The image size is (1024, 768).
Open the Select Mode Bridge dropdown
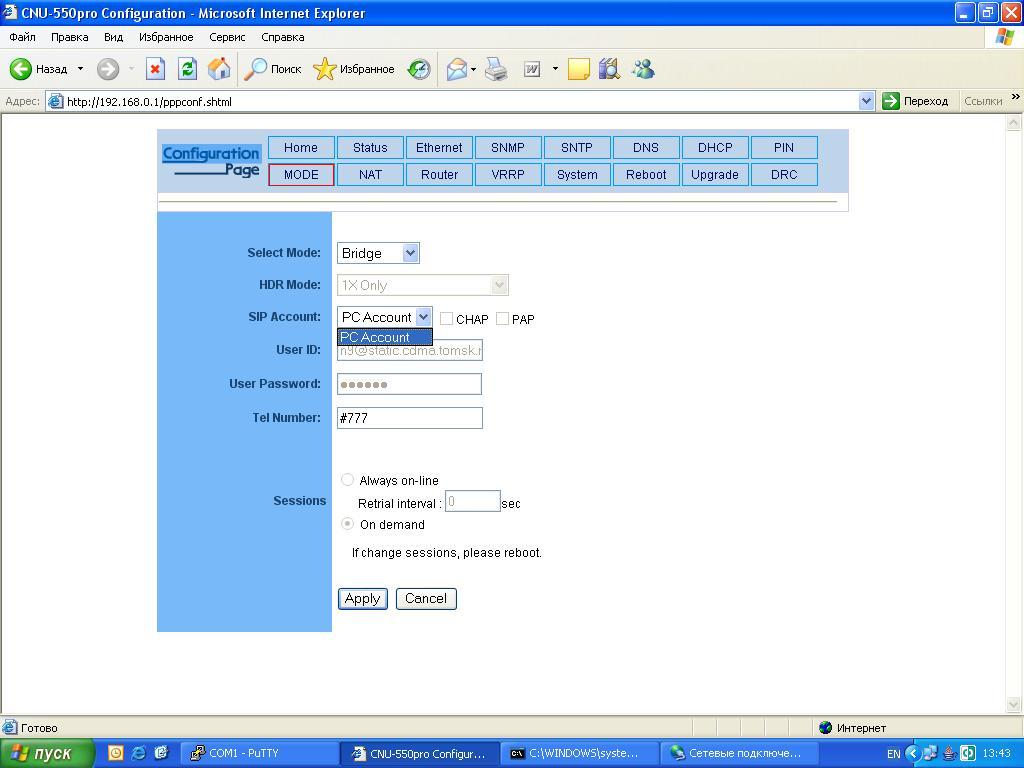[x=378, y=253]
